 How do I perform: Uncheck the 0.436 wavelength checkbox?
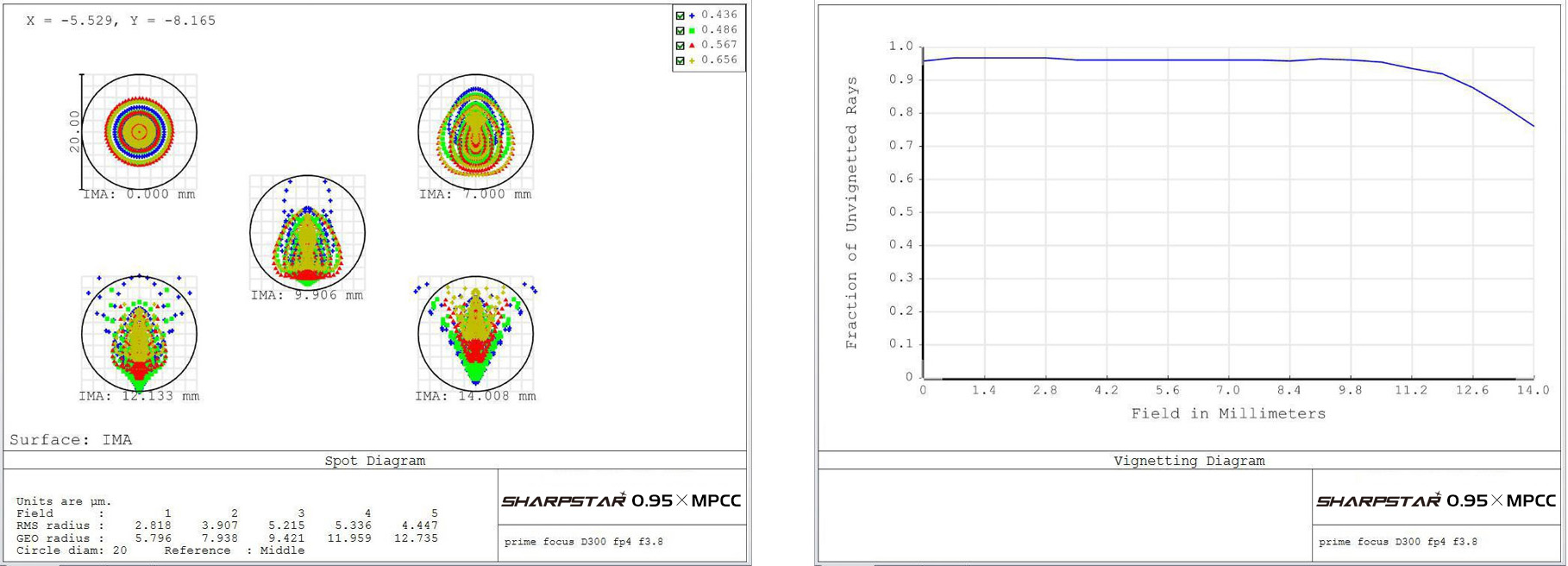coord(681,16)
